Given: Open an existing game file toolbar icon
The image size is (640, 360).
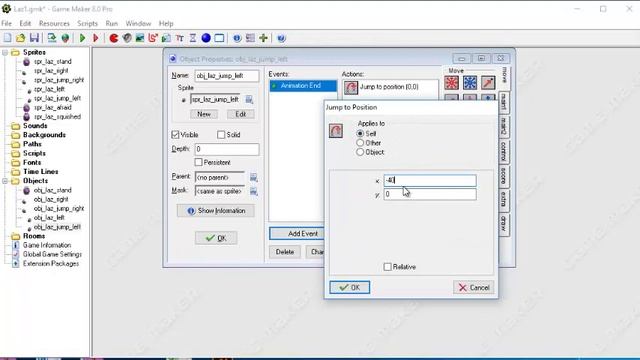Looking at the screenshot, I should click(20, 38).
